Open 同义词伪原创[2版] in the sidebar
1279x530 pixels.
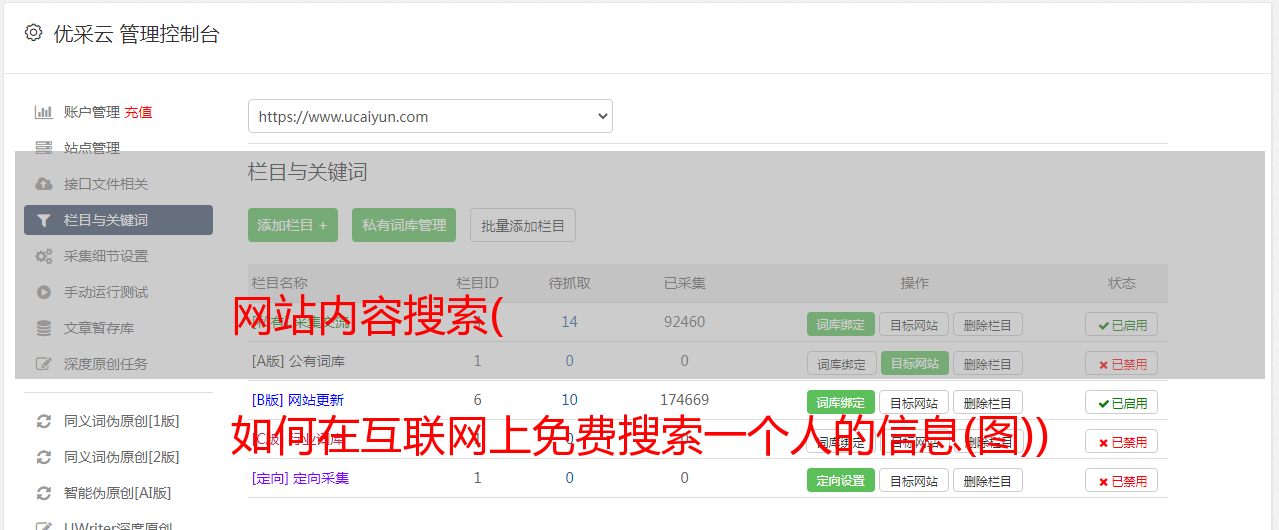122,457
